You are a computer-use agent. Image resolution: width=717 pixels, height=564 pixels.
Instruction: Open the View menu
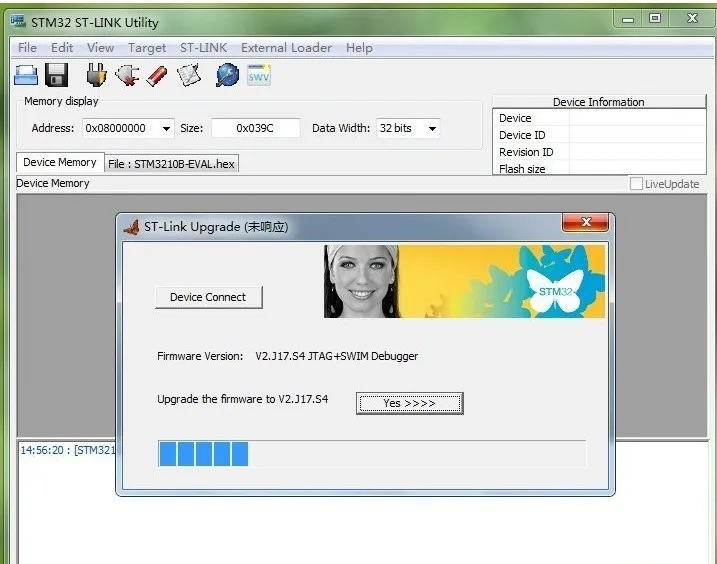[101, 48]
